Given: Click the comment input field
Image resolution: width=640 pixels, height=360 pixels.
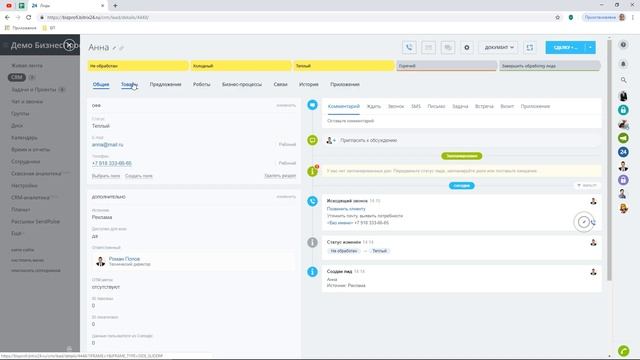Looking at the screenshot, I should click(x=461, y=121).
